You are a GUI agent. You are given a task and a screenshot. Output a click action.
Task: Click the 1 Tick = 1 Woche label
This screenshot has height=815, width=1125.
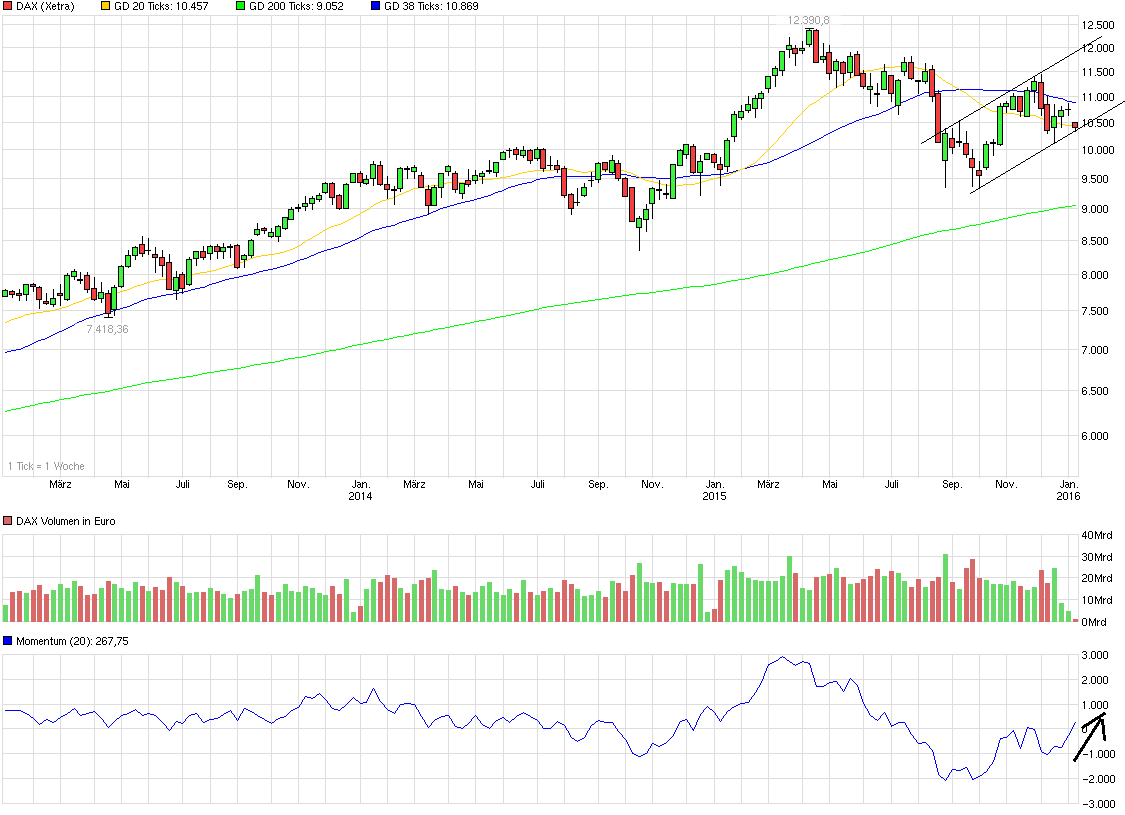[x=45, y=465]
